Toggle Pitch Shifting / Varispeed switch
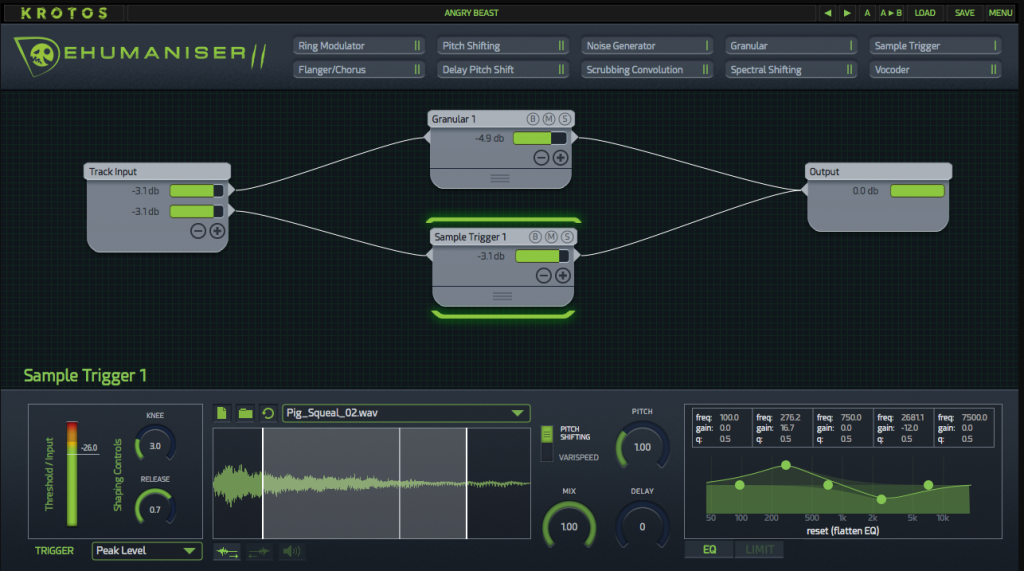1024x571 pixels. point(547,443)
